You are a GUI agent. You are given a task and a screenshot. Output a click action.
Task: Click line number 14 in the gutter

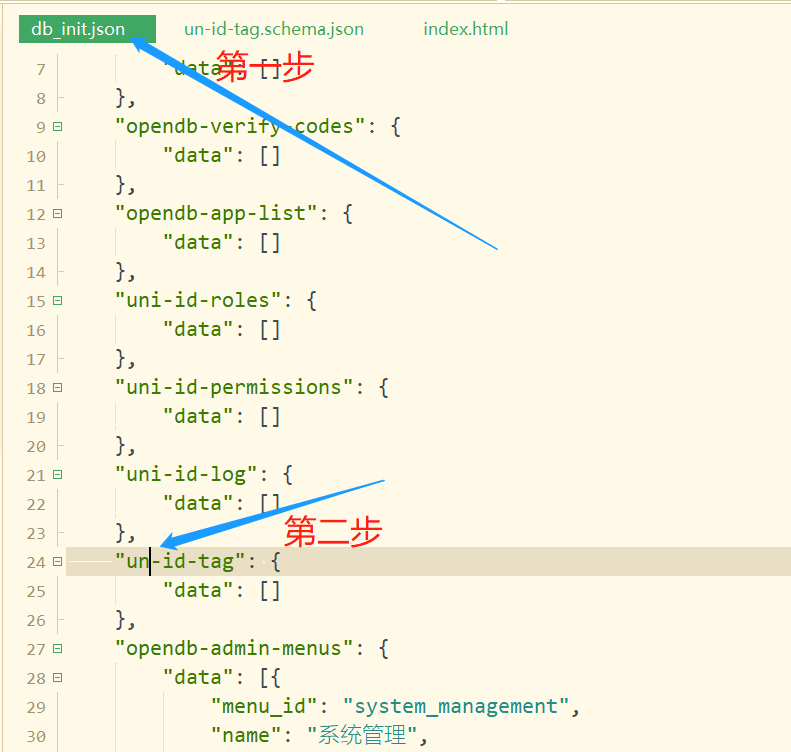coord(36,272)
